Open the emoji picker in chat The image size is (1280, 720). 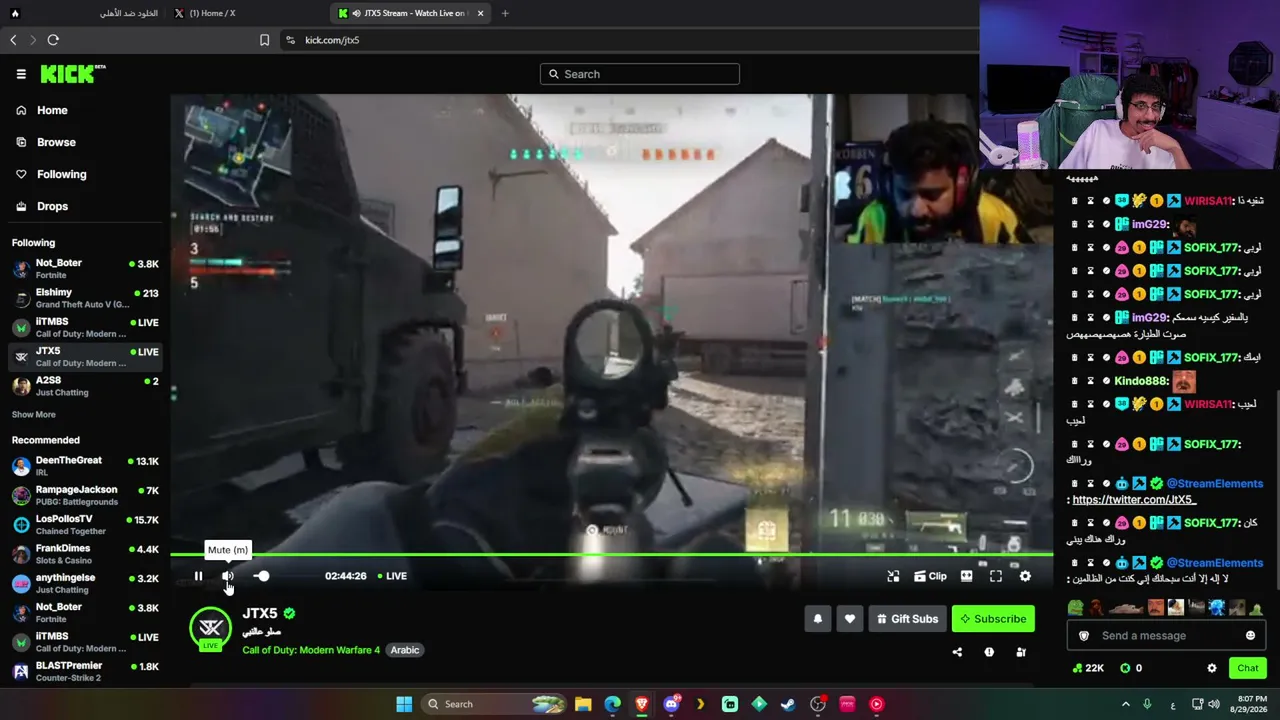tap(1250, 636)
